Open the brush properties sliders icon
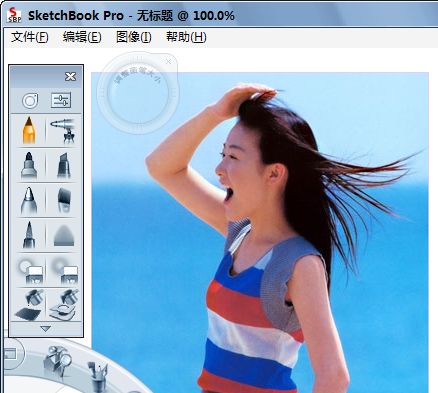 tap(61, 100)
